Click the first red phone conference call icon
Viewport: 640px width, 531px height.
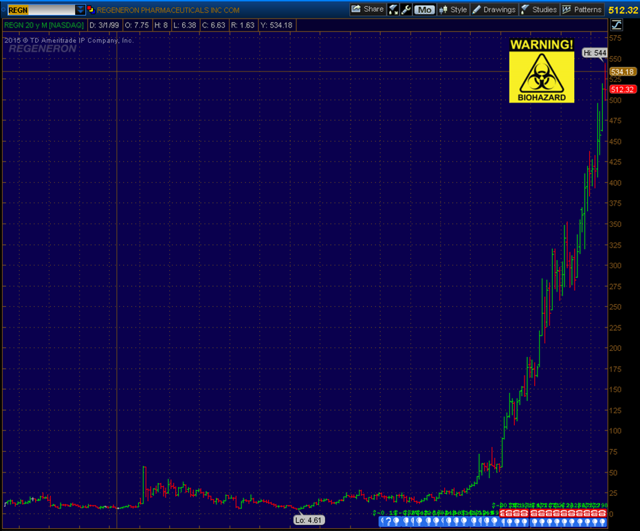pyautogui.click(x=503, y=513)
